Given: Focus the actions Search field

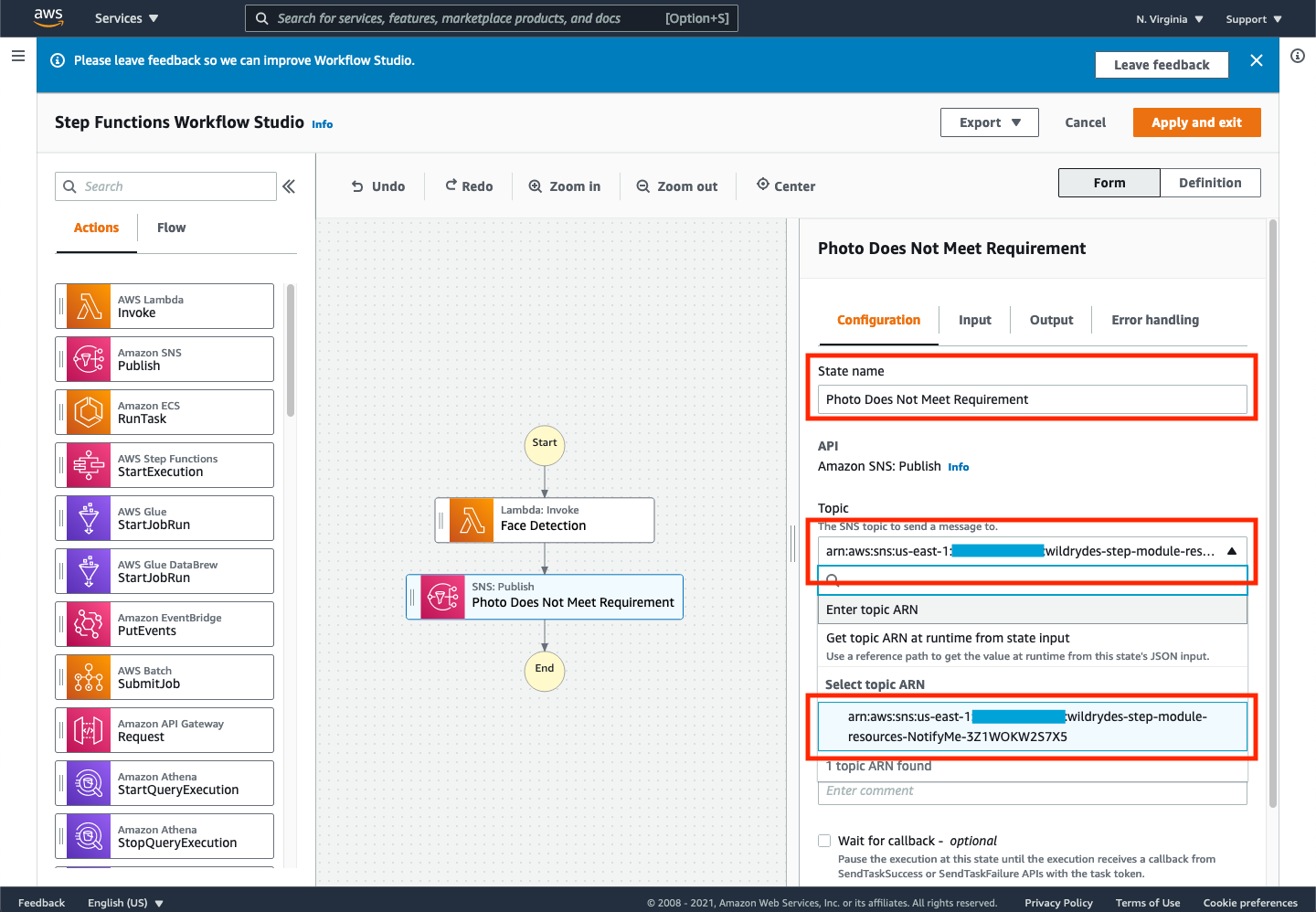Looking at the screenshot, I should pos(165,186).
